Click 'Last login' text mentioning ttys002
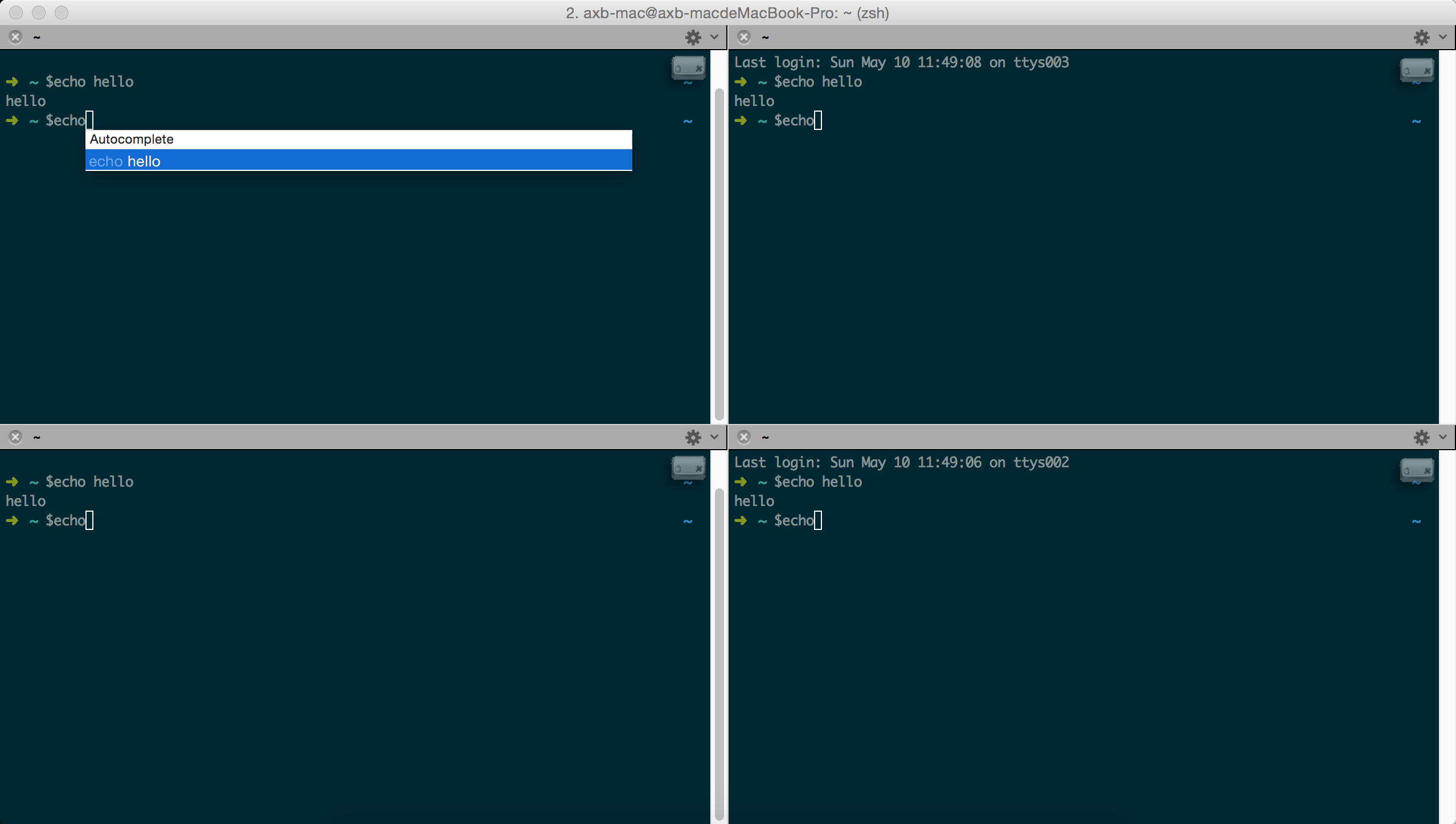The image size is (1456, 824). (901, 462)
